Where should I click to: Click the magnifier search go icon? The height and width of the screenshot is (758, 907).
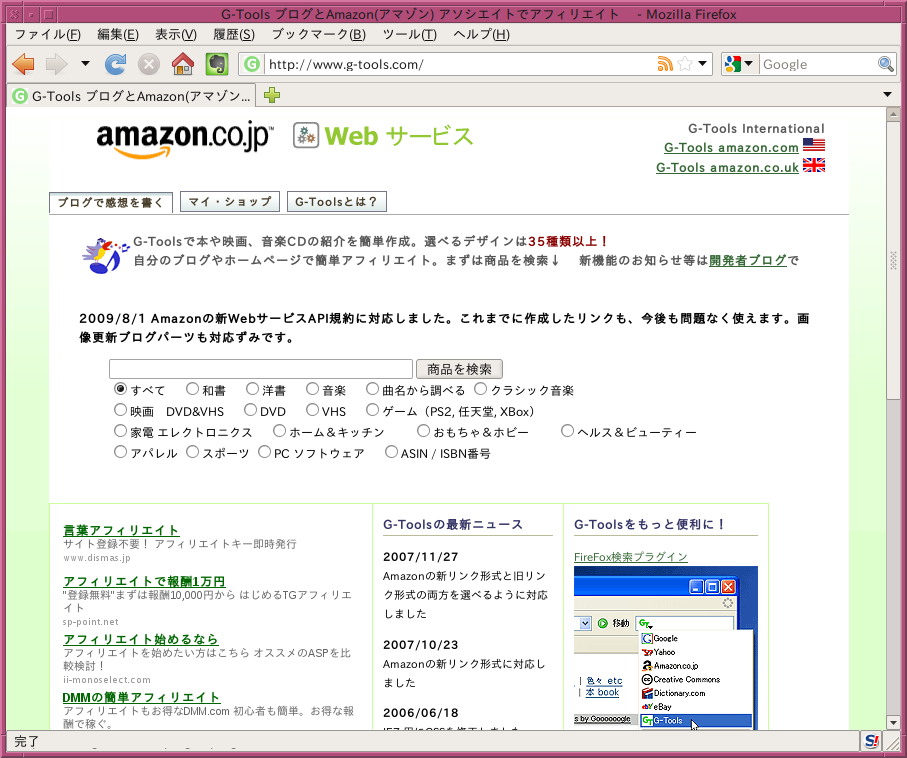tap(885, 64)
